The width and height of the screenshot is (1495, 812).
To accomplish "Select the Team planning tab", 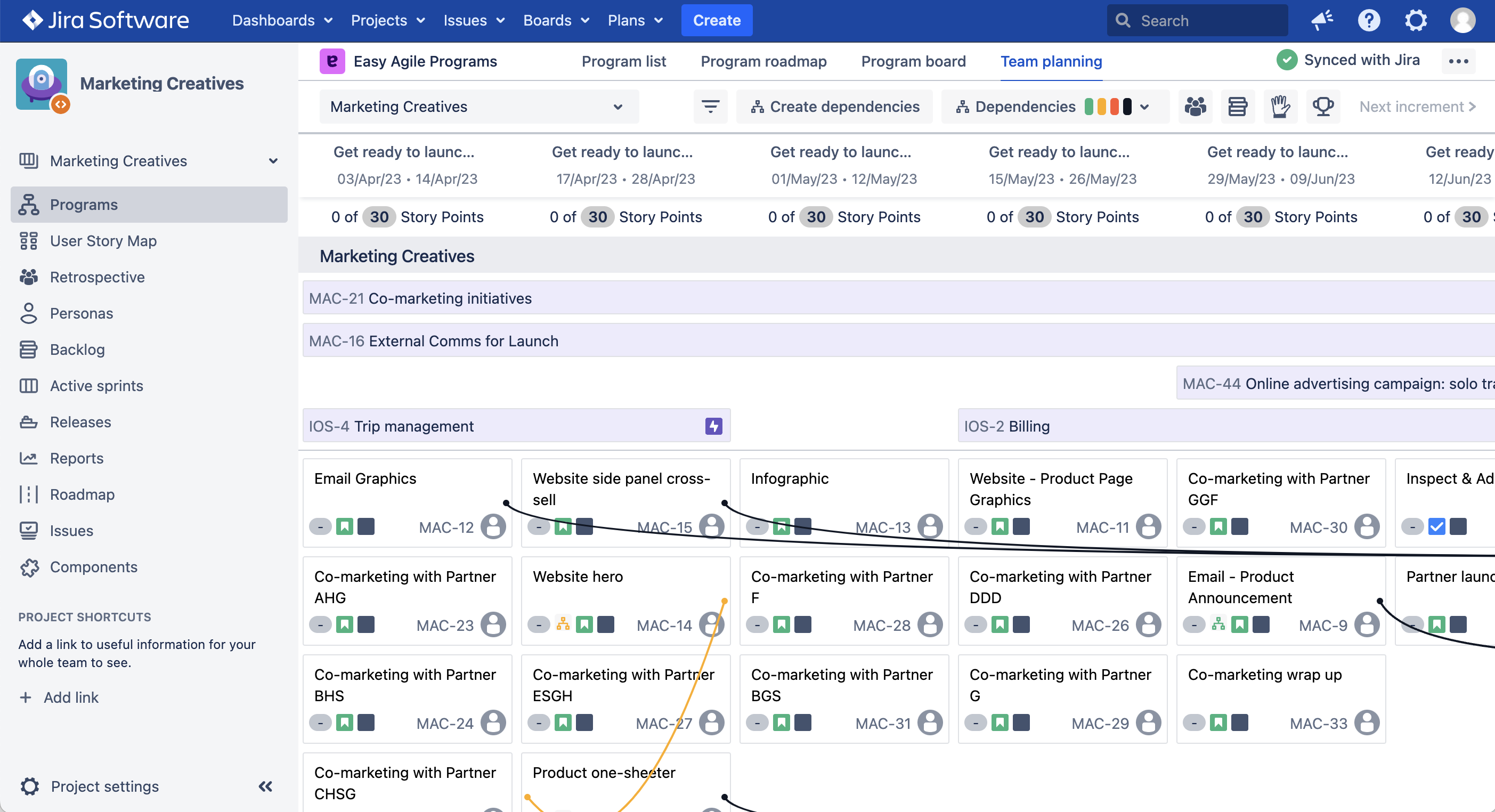I will point(1051,61).
